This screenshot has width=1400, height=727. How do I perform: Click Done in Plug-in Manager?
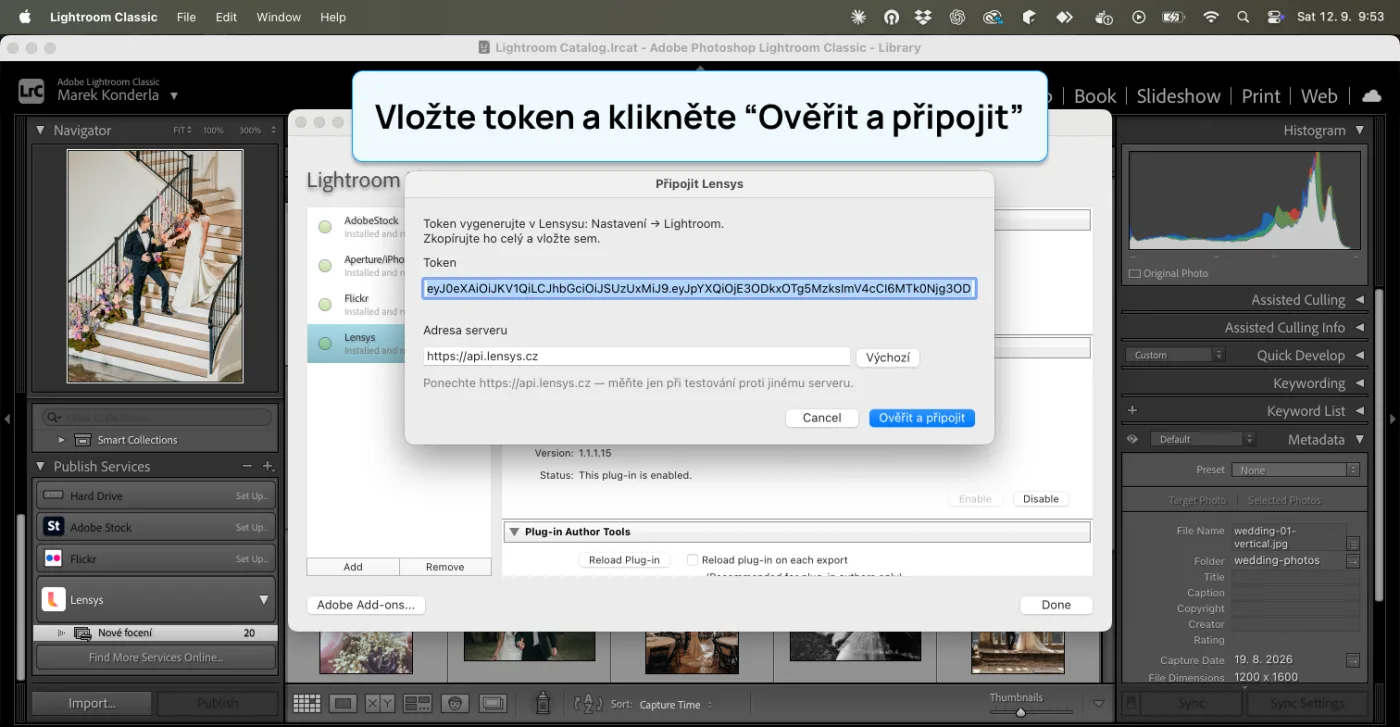[x=1056, y=605]
